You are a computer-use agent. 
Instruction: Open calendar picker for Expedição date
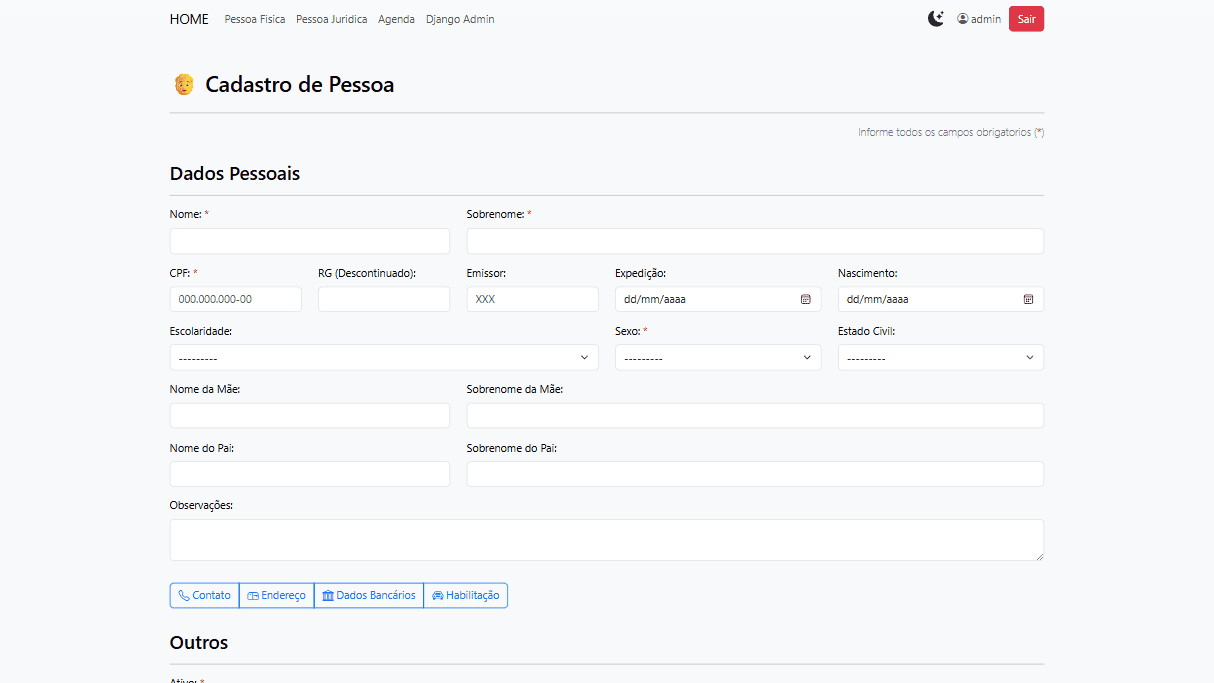[x=805, y=299]
